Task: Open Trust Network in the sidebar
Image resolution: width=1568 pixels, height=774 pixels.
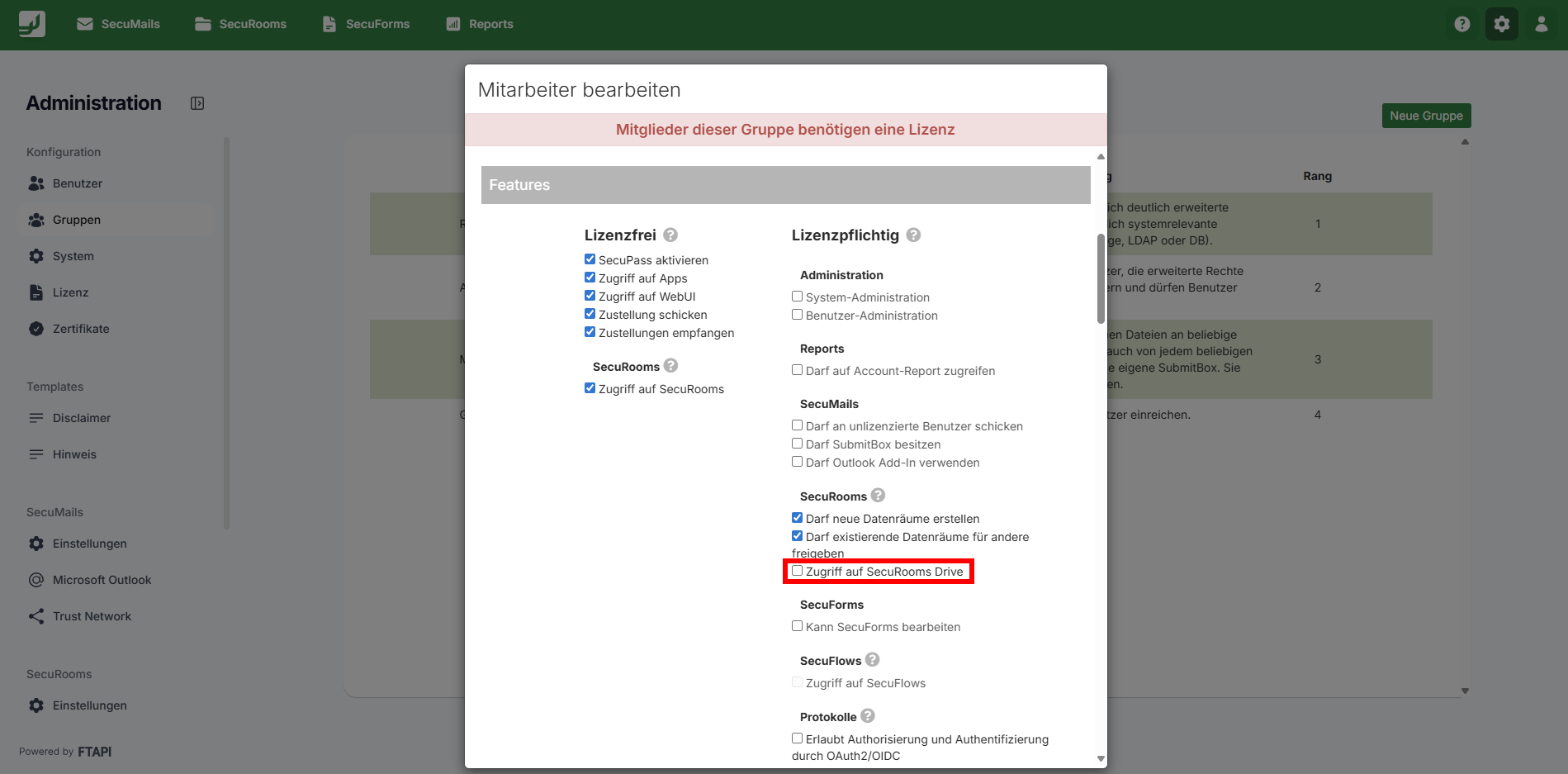Action: tap(92, 616)
